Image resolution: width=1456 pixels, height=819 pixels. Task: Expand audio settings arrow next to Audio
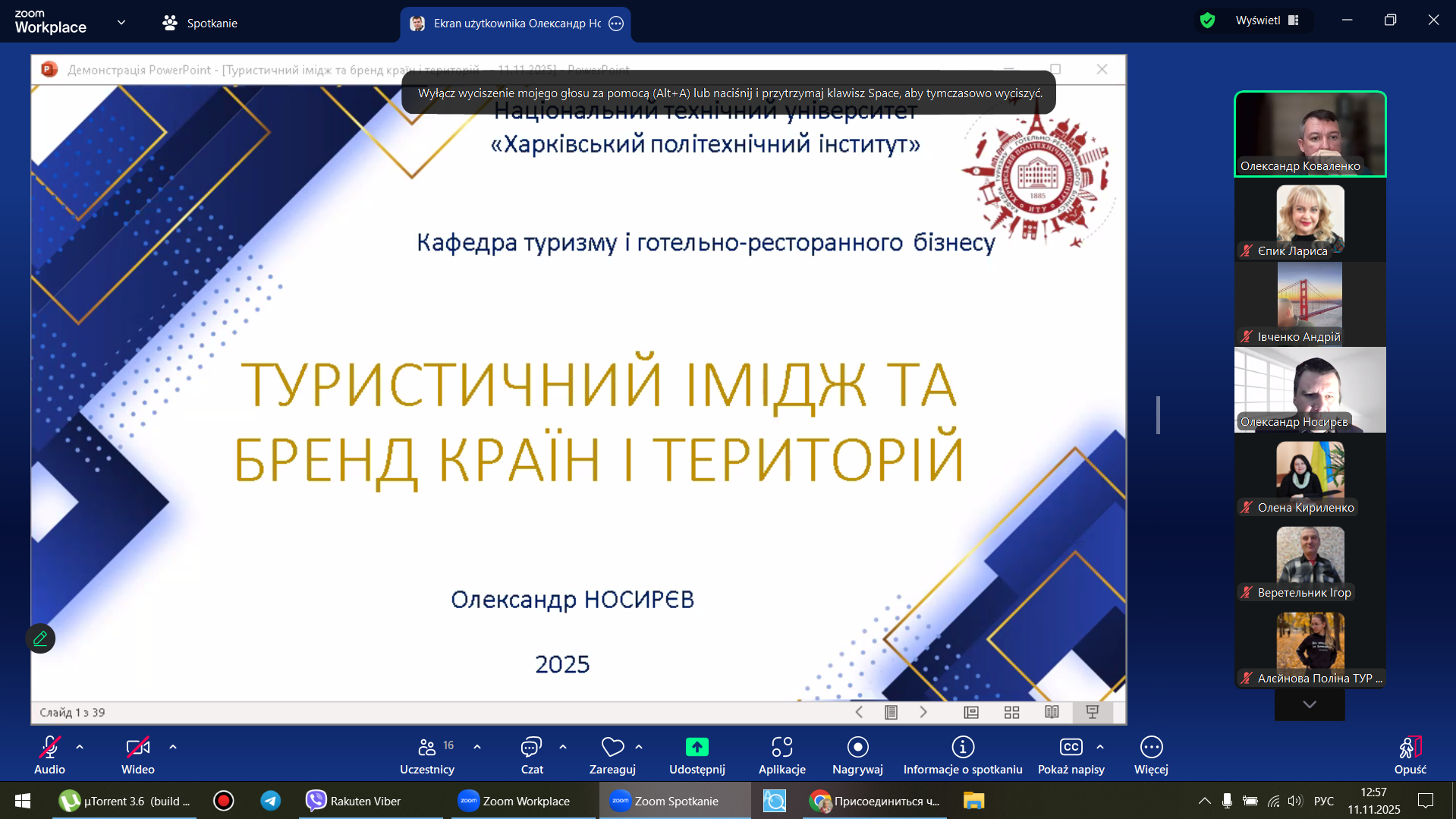point(80,747)
